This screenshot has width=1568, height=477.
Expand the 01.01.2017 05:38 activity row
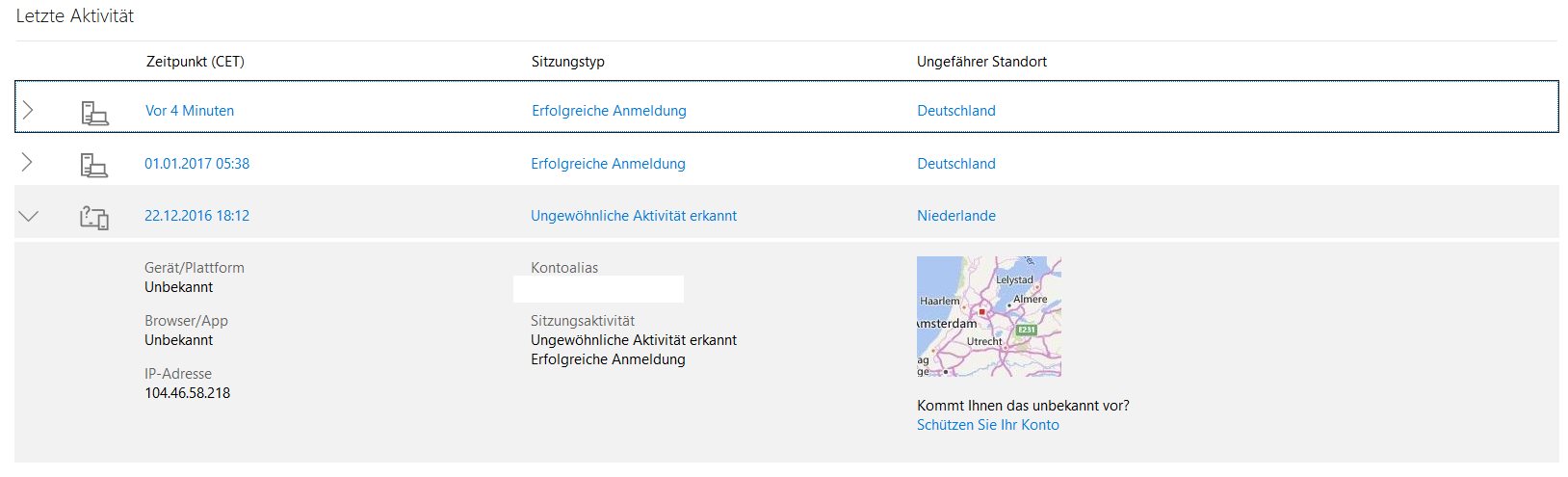tap(27, 164)
